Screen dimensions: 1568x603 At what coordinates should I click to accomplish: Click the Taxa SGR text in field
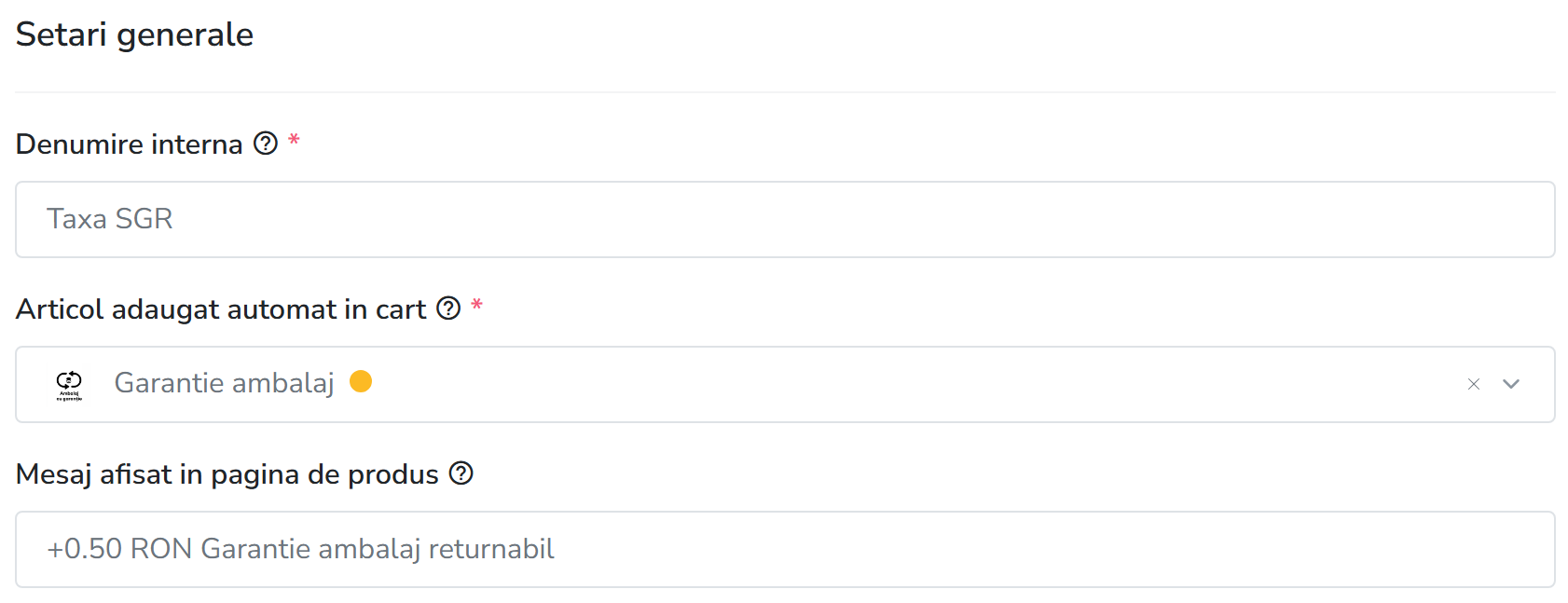pyautogui.click(x=110, y=219)
